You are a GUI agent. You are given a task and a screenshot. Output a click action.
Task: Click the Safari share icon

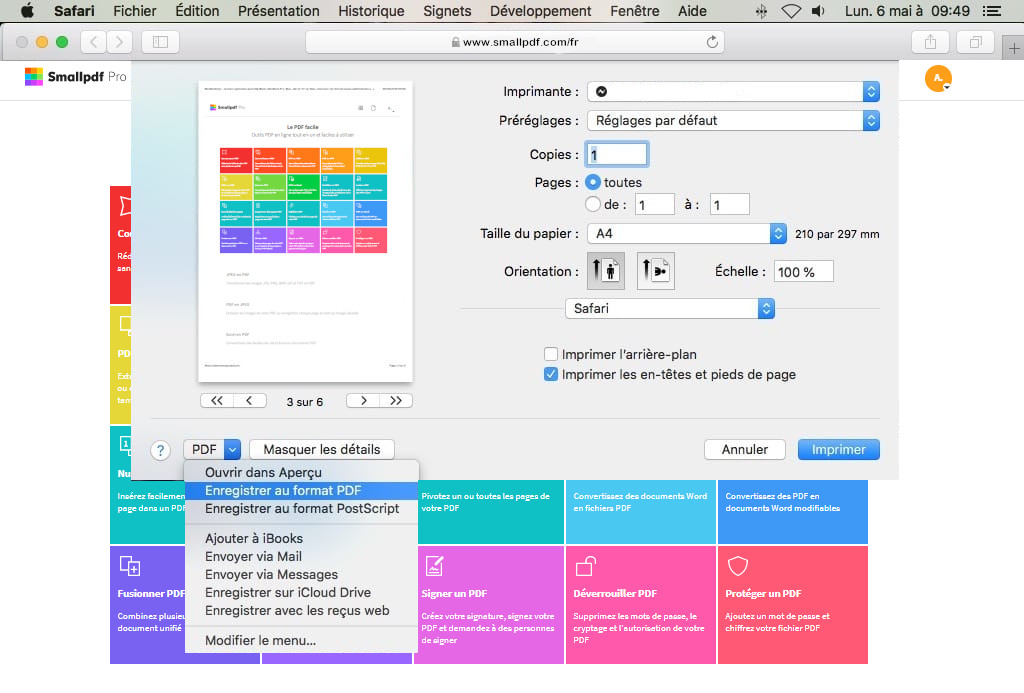click(930, 42)
